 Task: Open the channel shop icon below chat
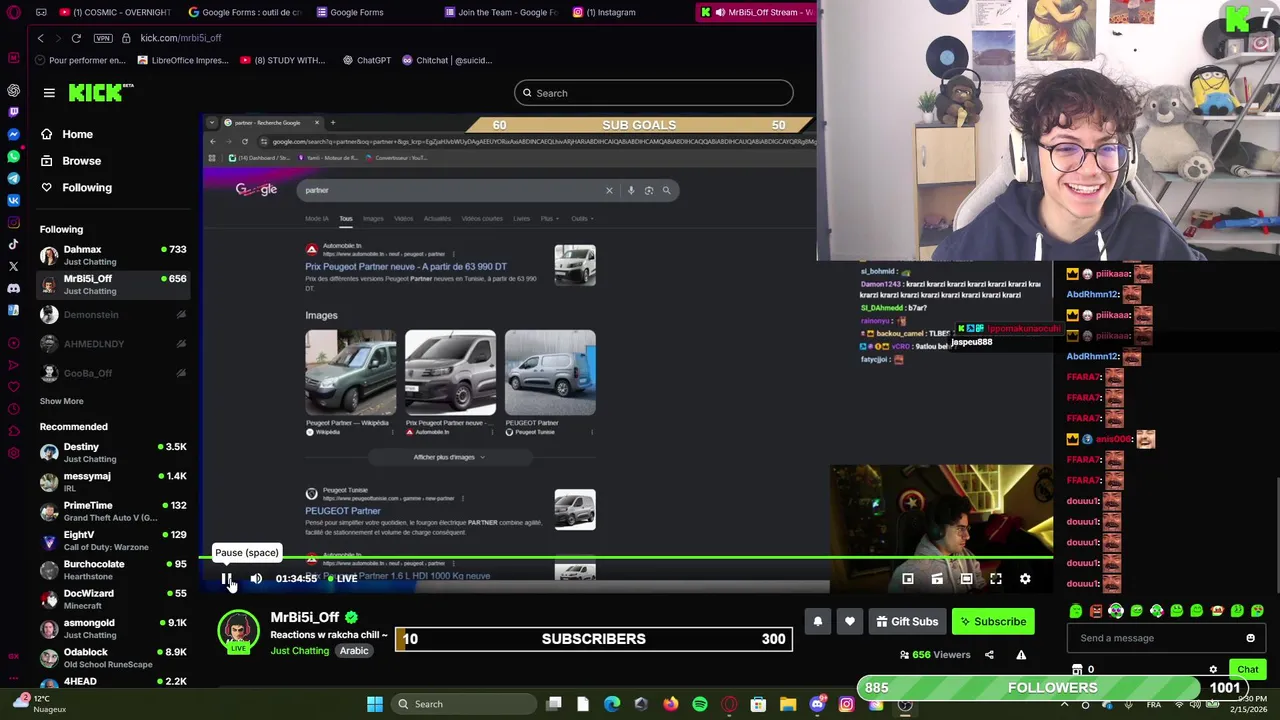pyautogui.click(x=1077, y=670)
